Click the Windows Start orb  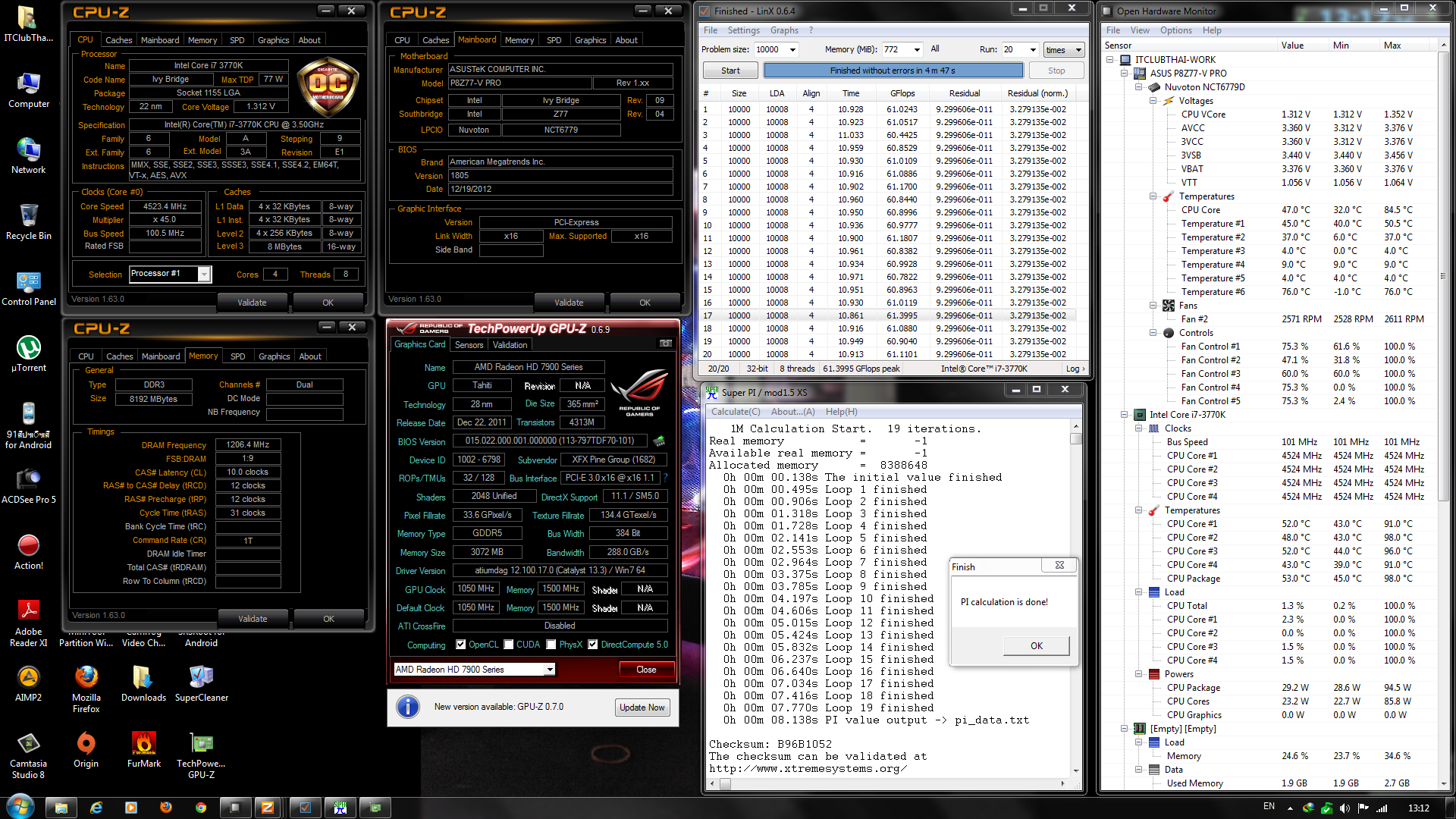[x=20, y=807]
